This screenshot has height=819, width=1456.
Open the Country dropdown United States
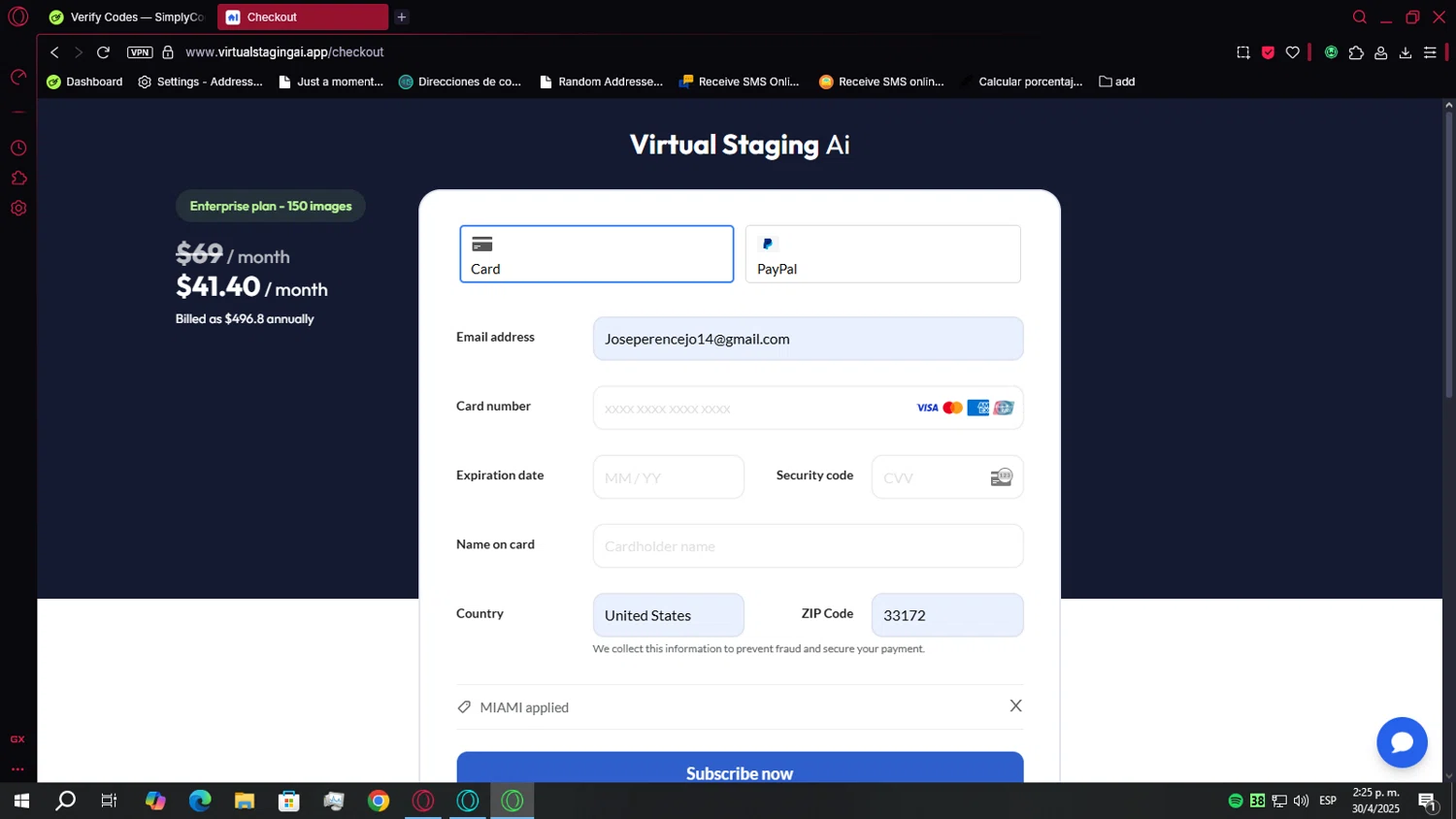[x=668, y=615]
